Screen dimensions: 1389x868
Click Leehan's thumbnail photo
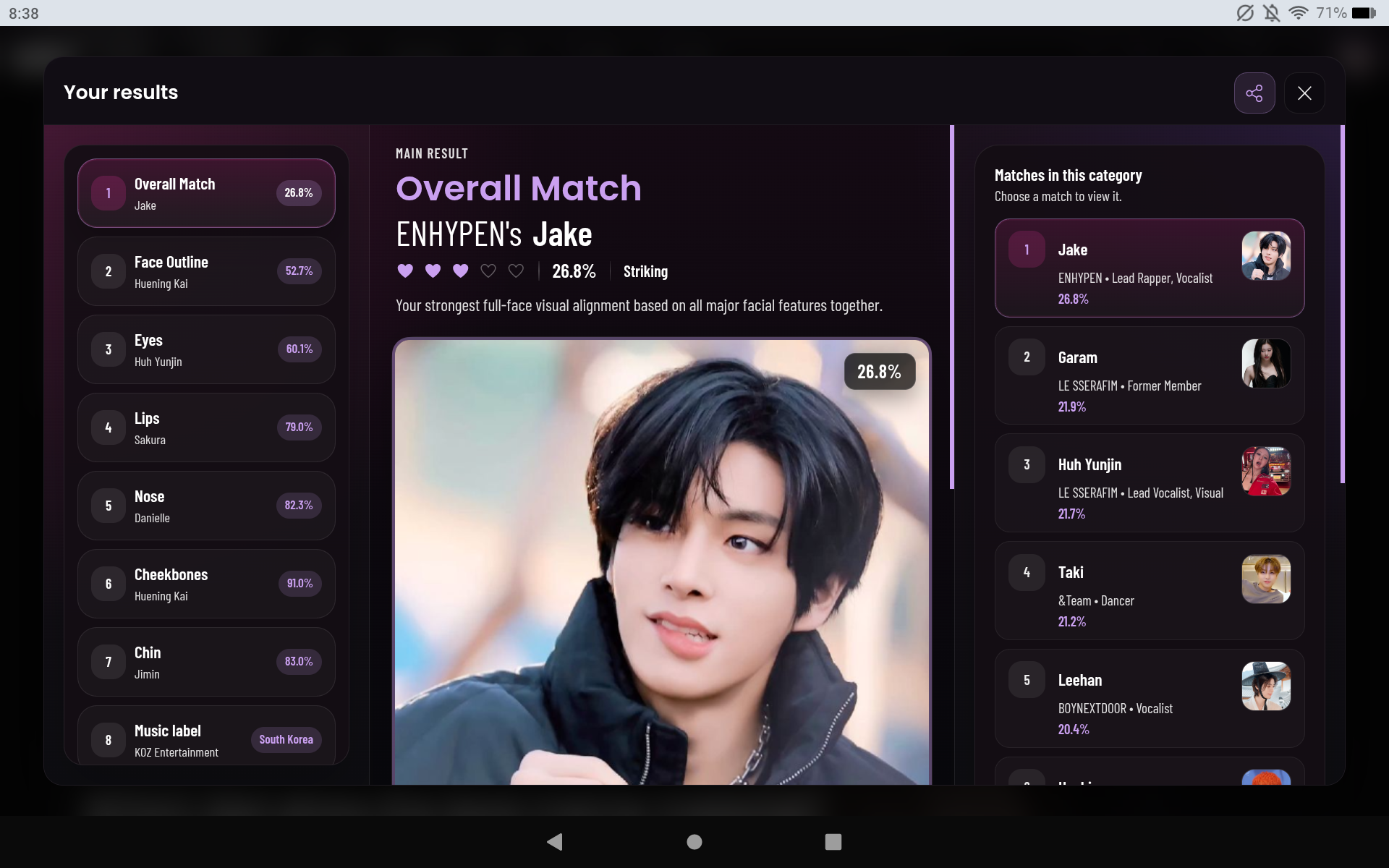(x=1266, y=686)
